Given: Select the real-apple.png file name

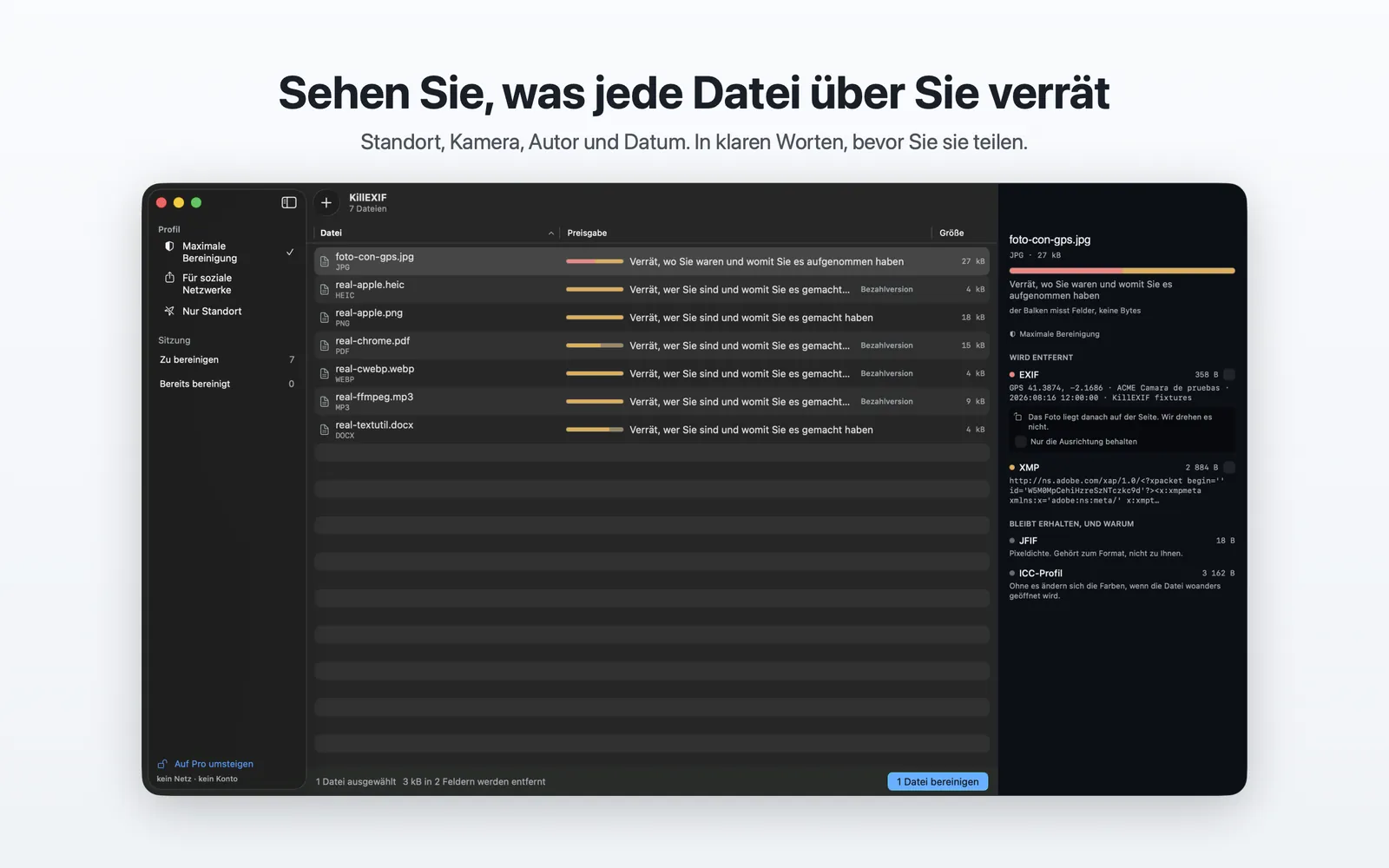Looking at the screenshot, I should (x=369, y=312).
